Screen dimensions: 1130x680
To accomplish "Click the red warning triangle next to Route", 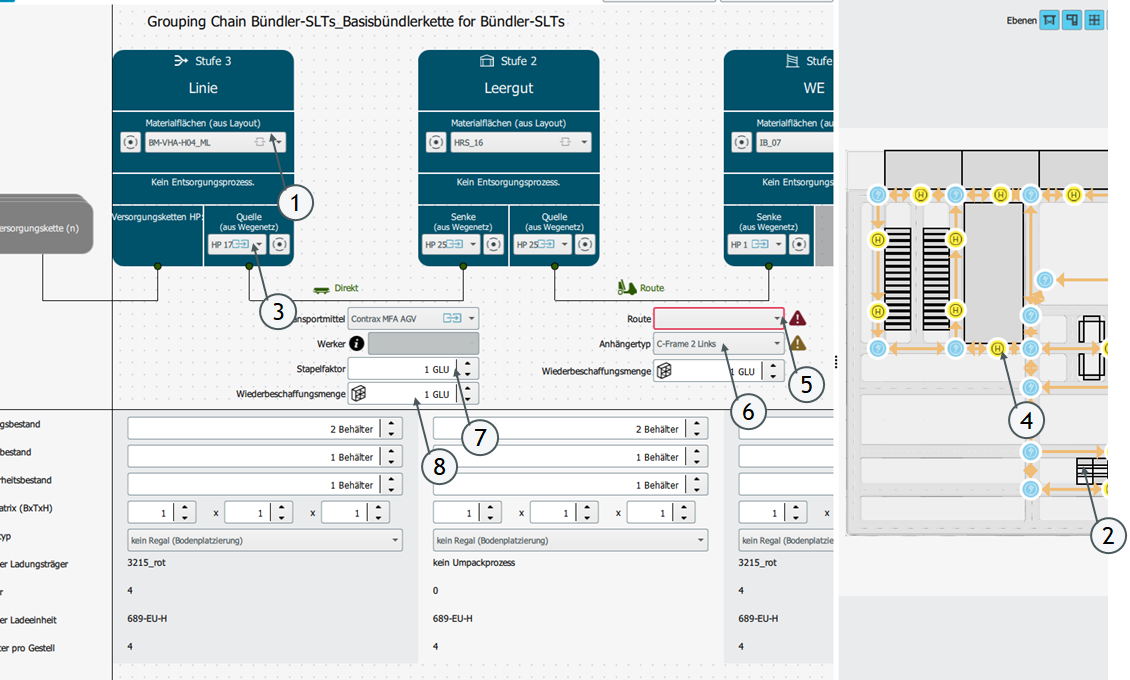I will pos(798,319).
